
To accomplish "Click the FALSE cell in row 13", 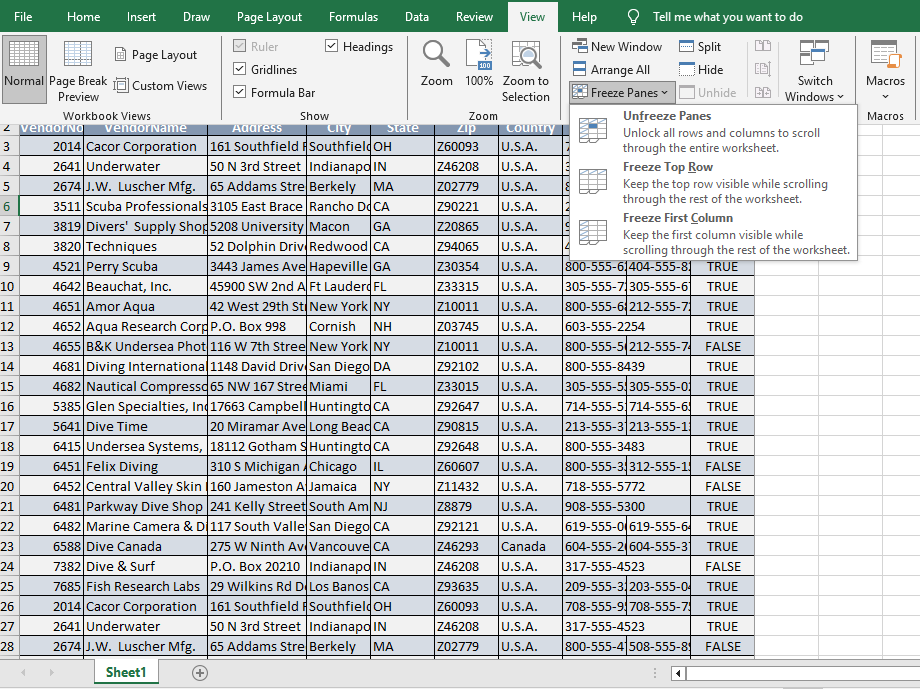I will [x=722, y=346].
